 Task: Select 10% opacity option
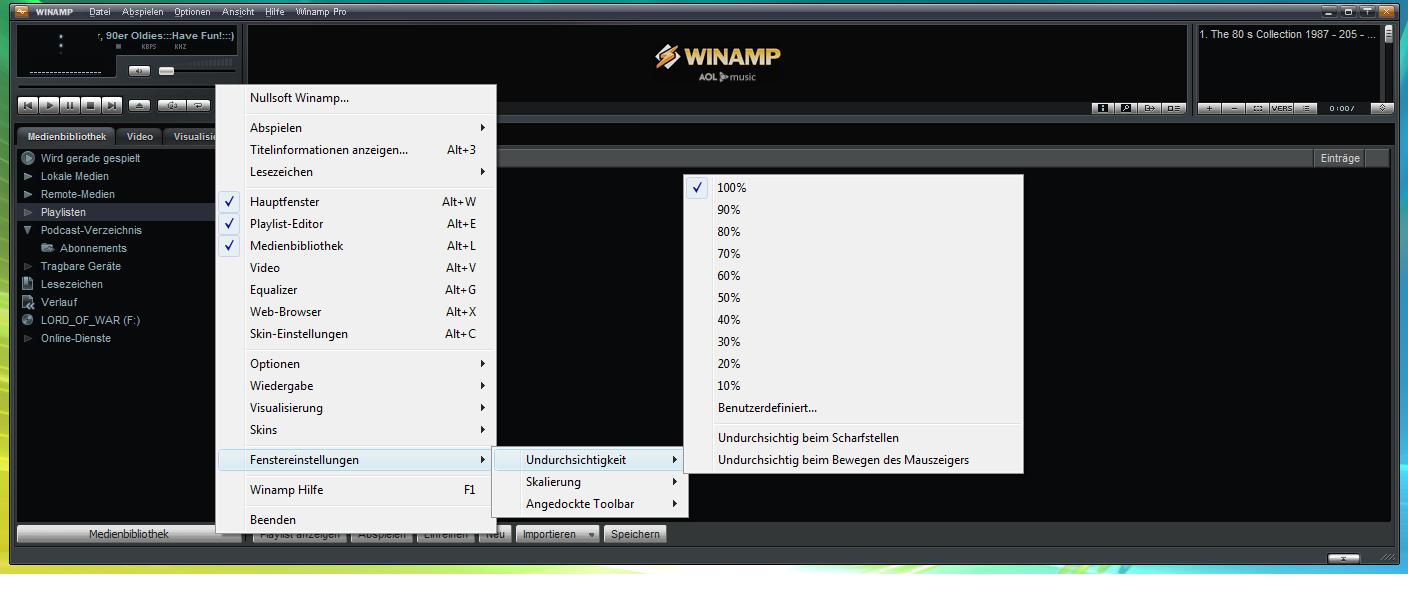pos(854,386)
